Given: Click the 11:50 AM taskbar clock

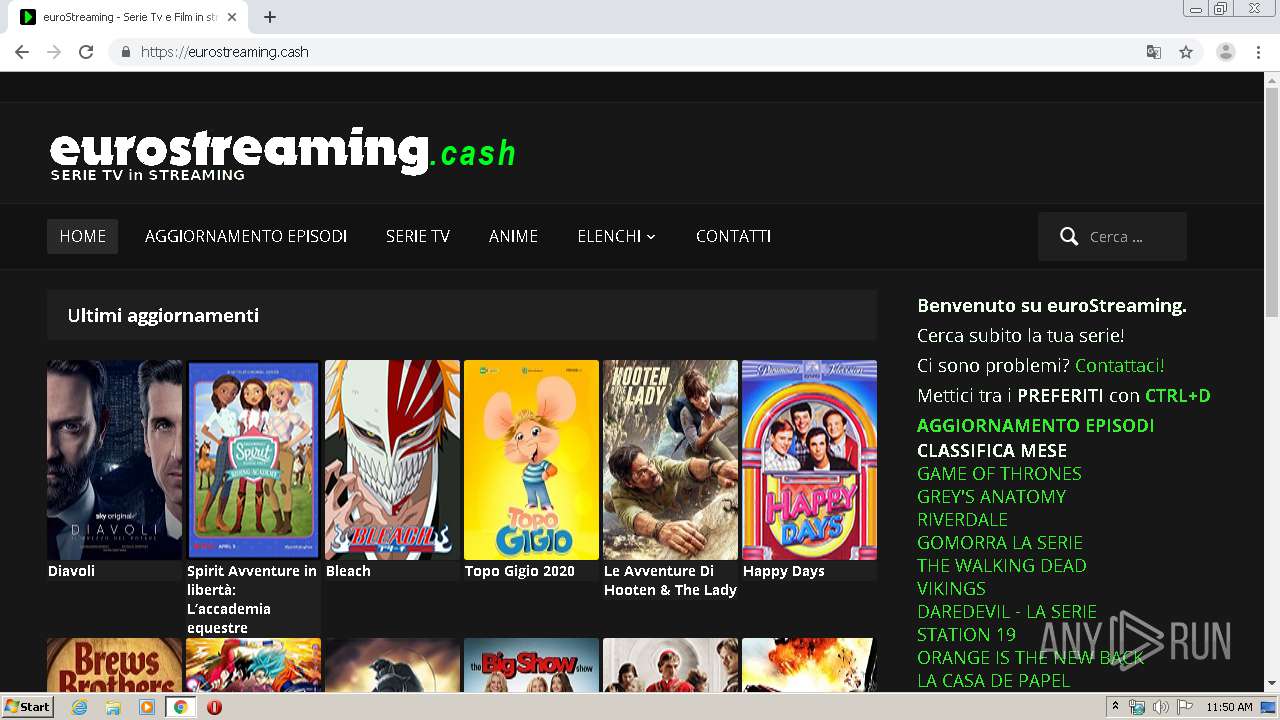Looking at the screenshot, I should click(x=1229, y=707).
